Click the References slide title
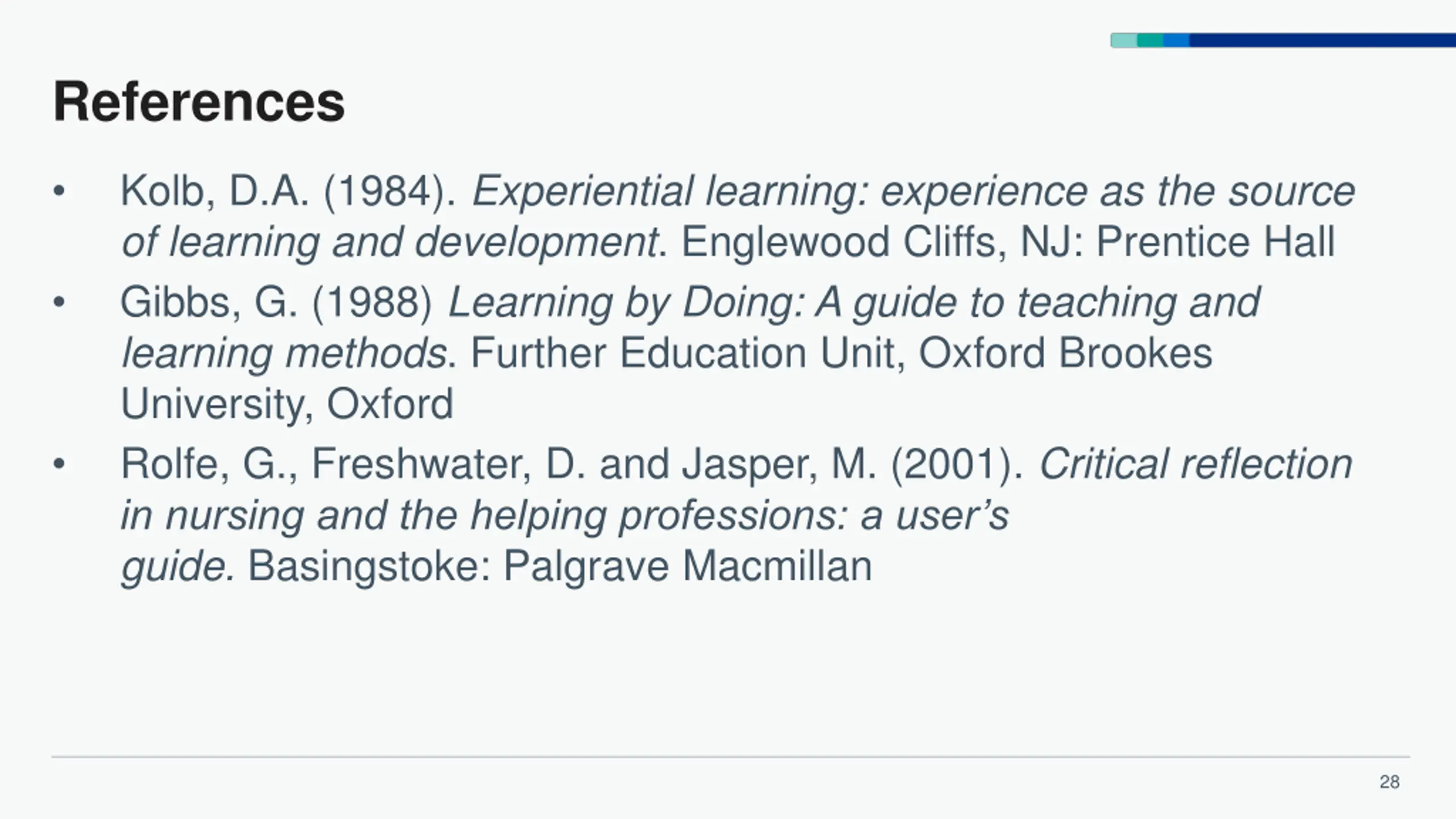Viewport: 1456px width, 819px height. [x=198, y=102]
